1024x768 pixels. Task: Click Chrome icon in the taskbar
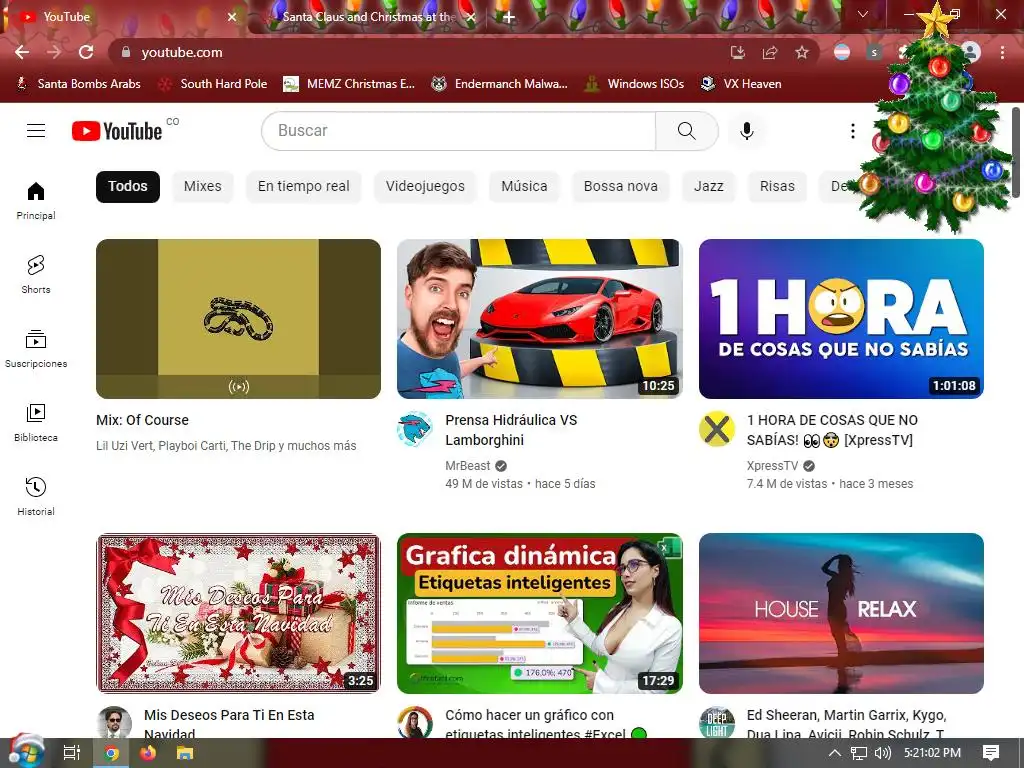click(x=112, y=753)
